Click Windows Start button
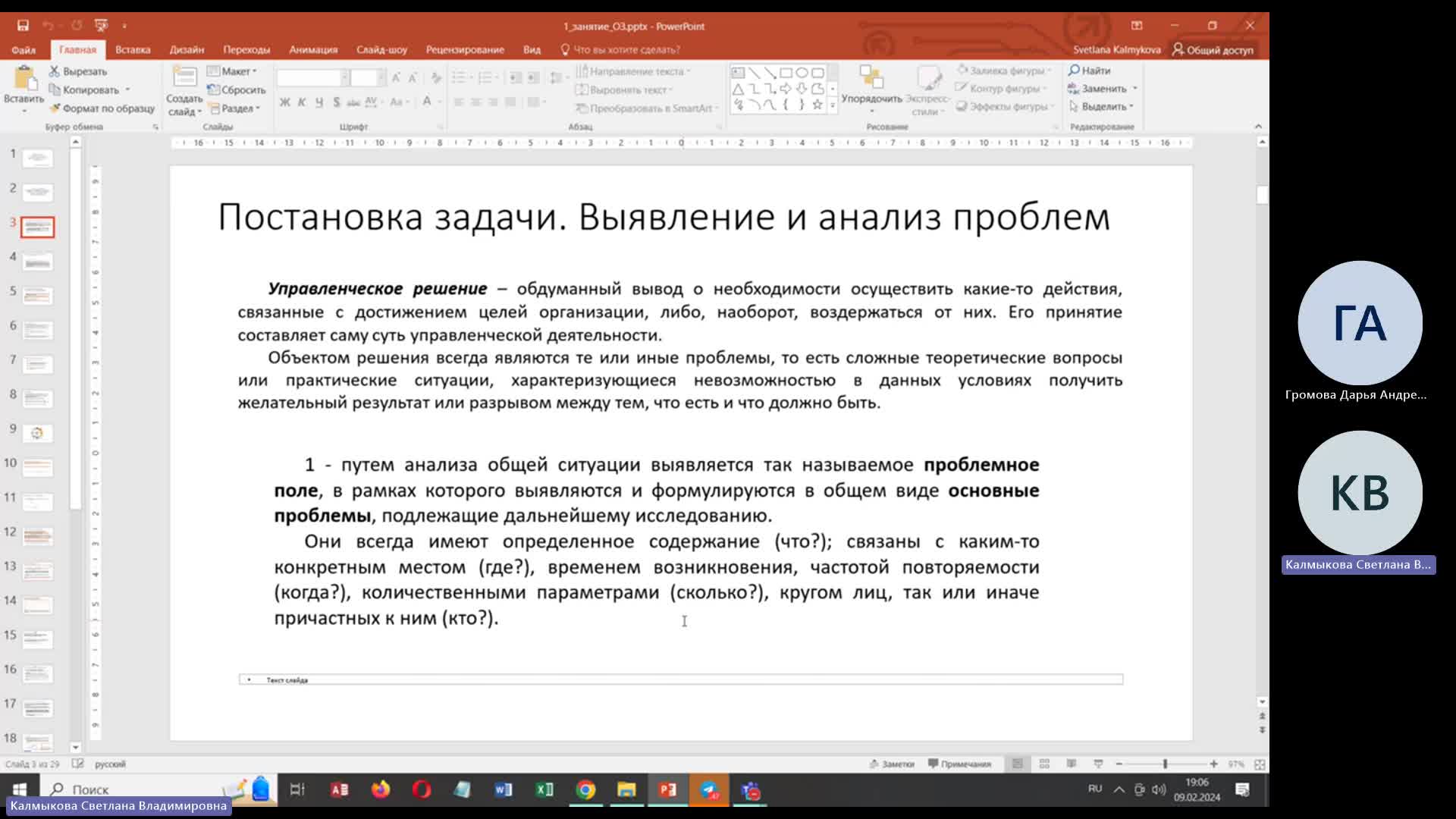This screenshot has width=1456, height=819. pos(20,789)
